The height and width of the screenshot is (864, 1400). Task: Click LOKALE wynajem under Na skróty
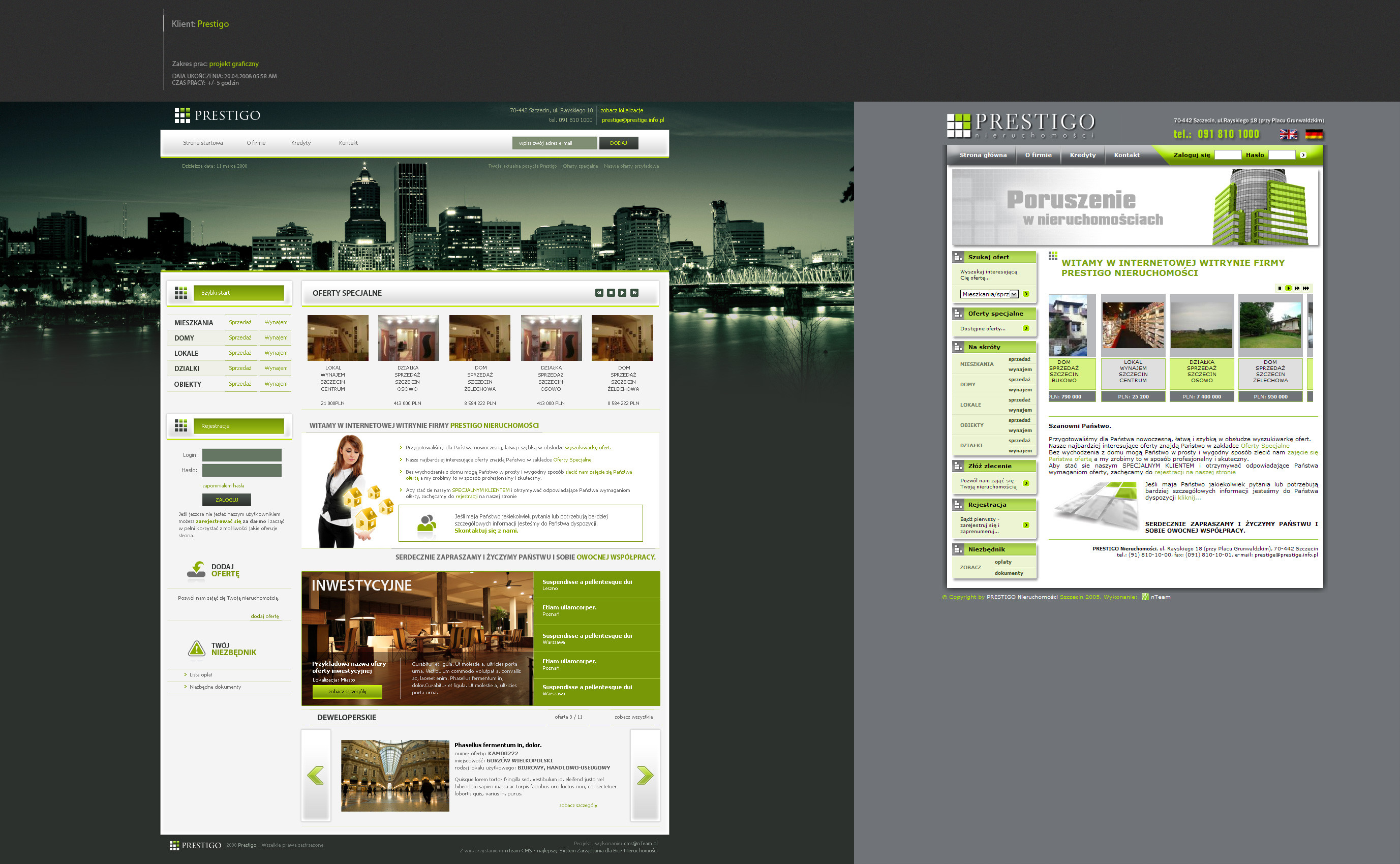pyautogui.click(x=1020, y=410)
